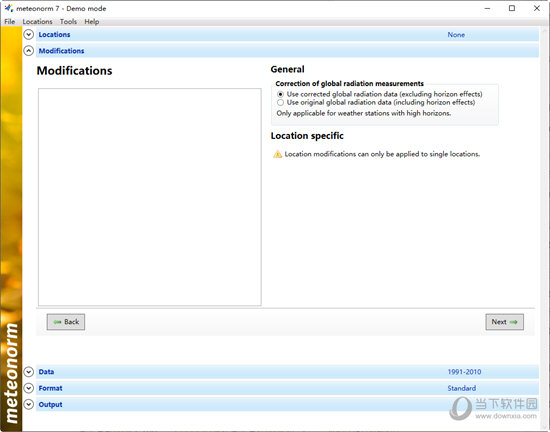
Task: Minimize the meteonorm window
Action: 487,8
